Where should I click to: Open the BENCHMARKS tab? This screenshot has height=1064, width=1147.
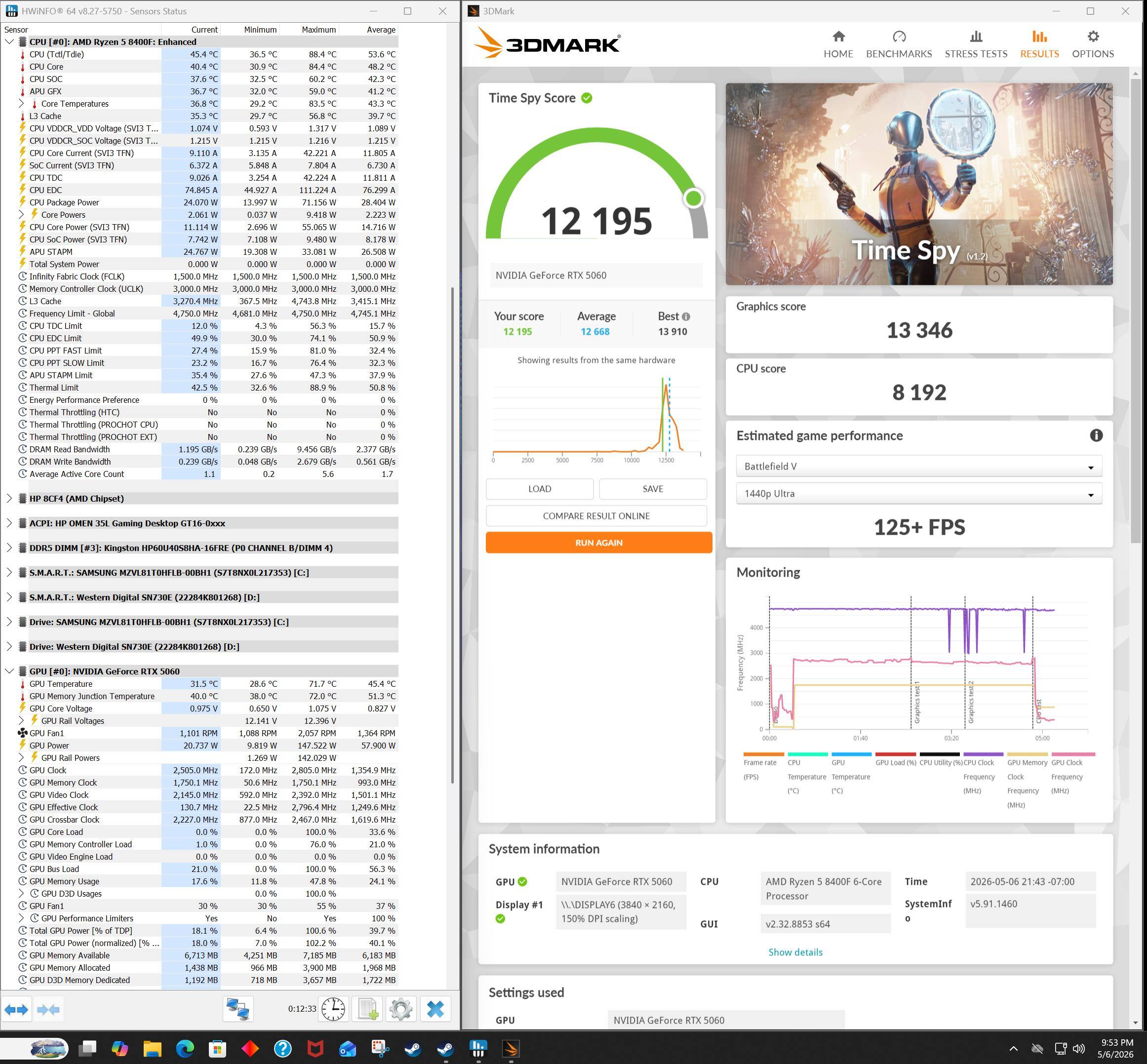(899, 44)
